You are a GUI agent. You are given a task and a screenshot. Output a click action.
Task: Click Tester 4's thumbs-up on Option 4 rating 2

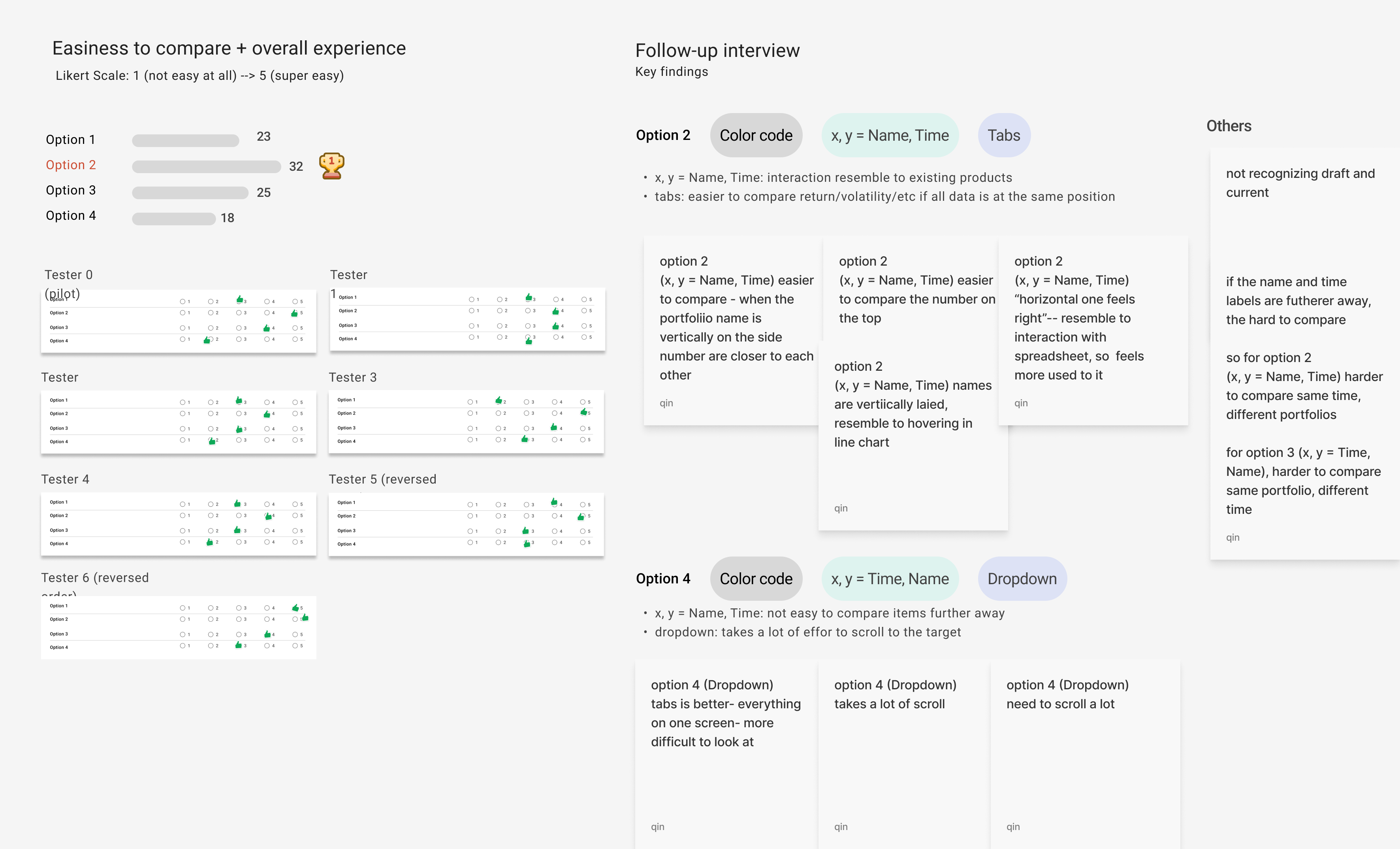tap(210, 543)
